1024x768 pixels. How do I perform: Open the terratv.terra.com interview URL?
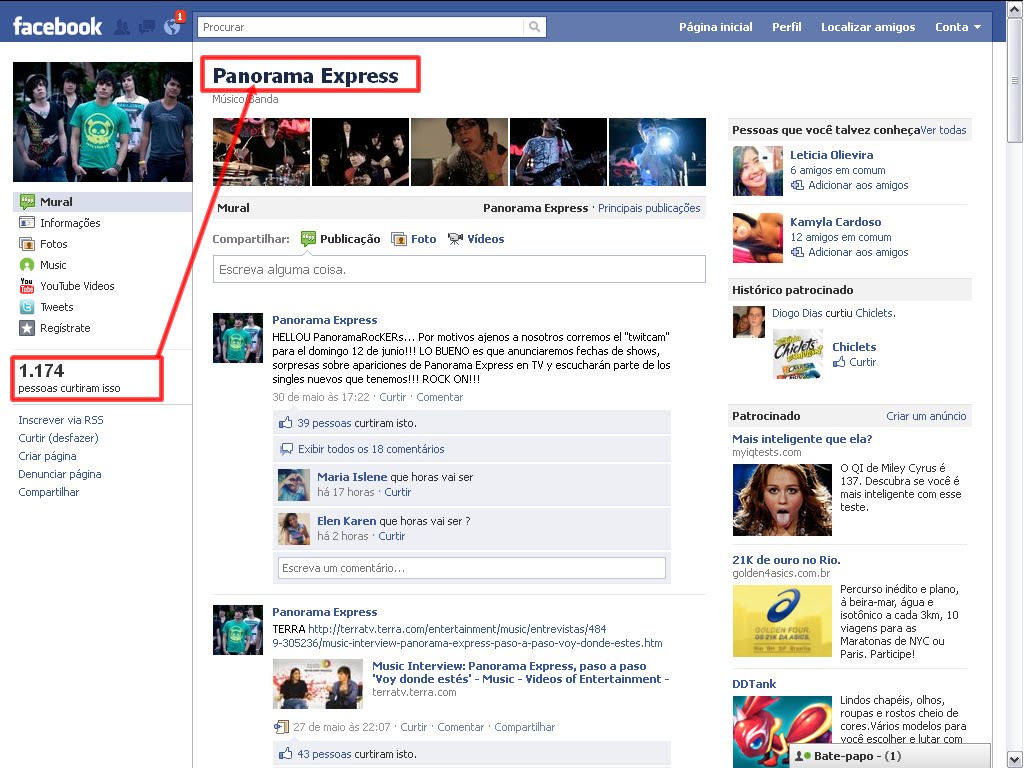pos(468,635)
